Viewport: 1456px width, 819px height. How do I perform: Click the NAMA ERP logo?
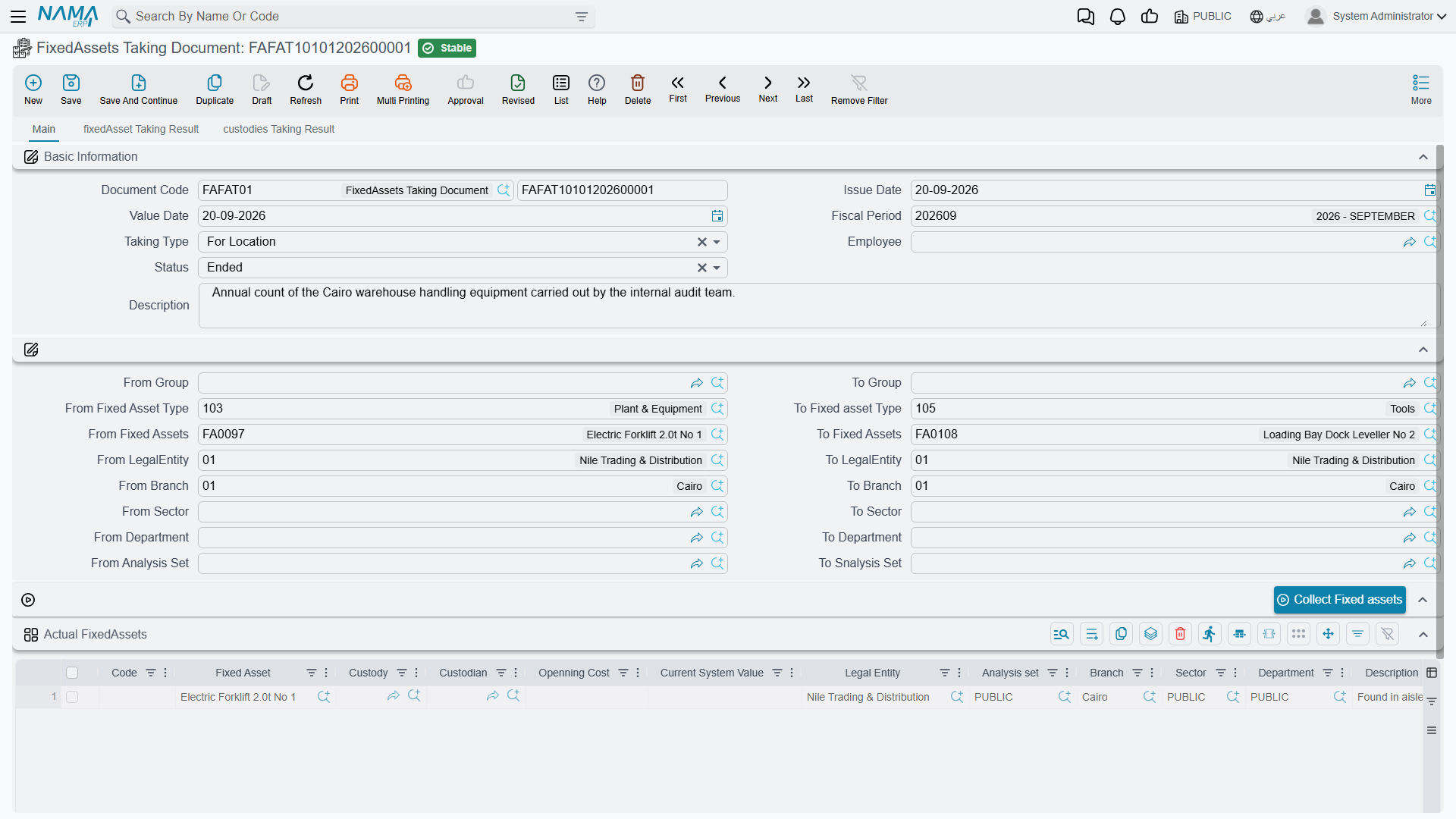tap(67, 16)
